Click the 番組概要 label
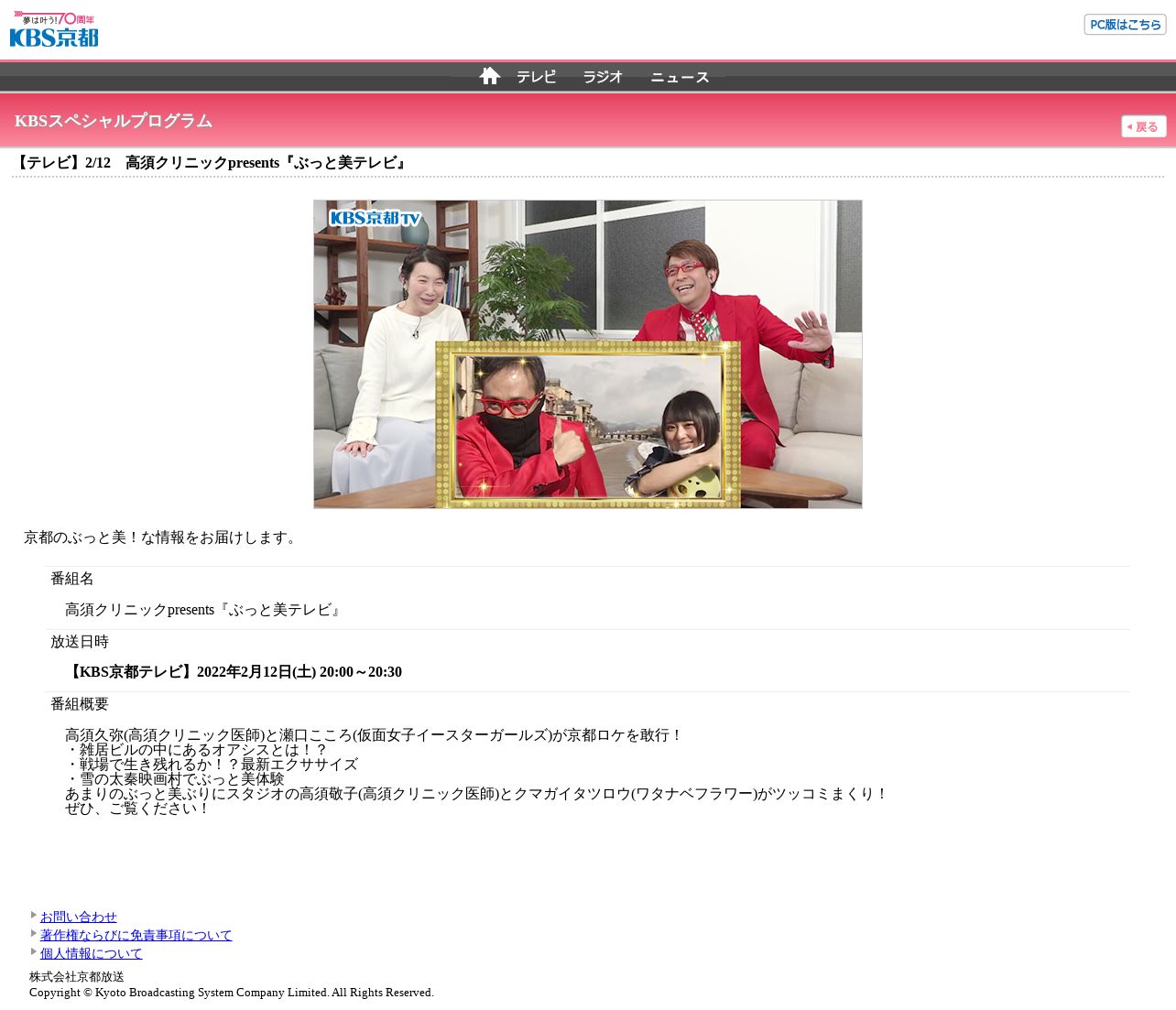The height and width of the screenshot is (1010, 1176). [80, 704]
